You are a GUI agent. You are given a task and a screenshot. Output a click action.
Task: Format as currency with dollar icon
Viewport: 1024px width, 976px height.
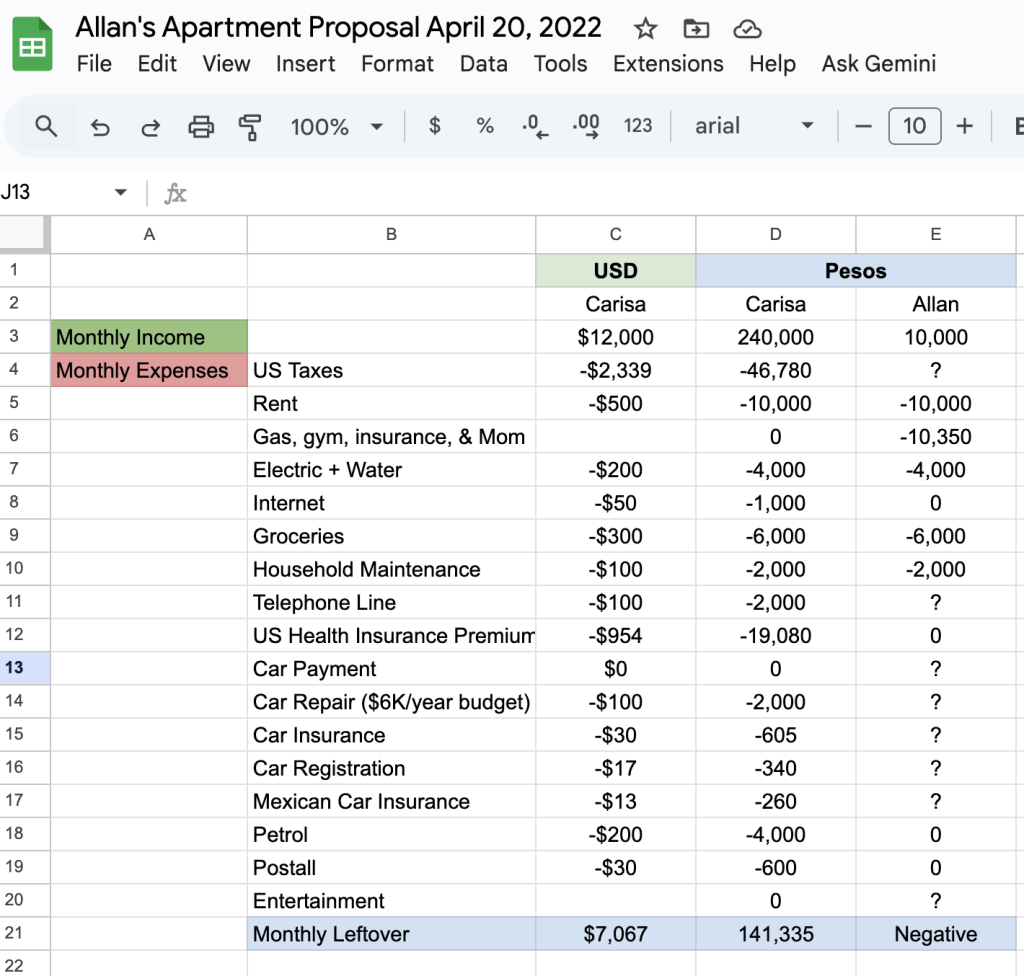pyautogui.click(x=434, y=126)
